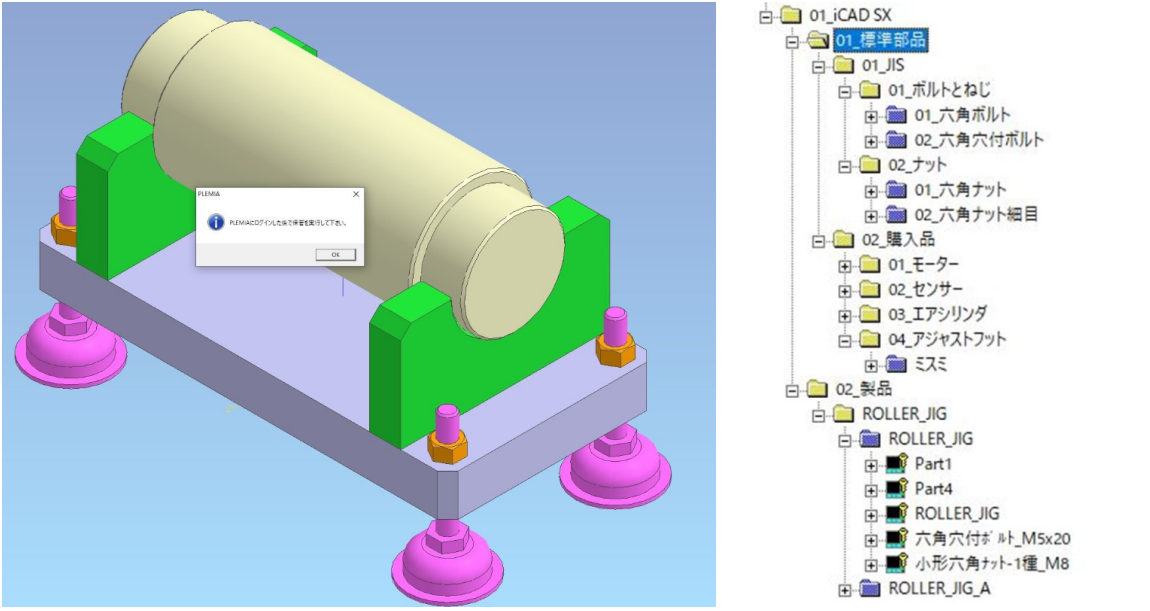
Task: Collapse the 02_製品 folder
Action: [793, 389]
